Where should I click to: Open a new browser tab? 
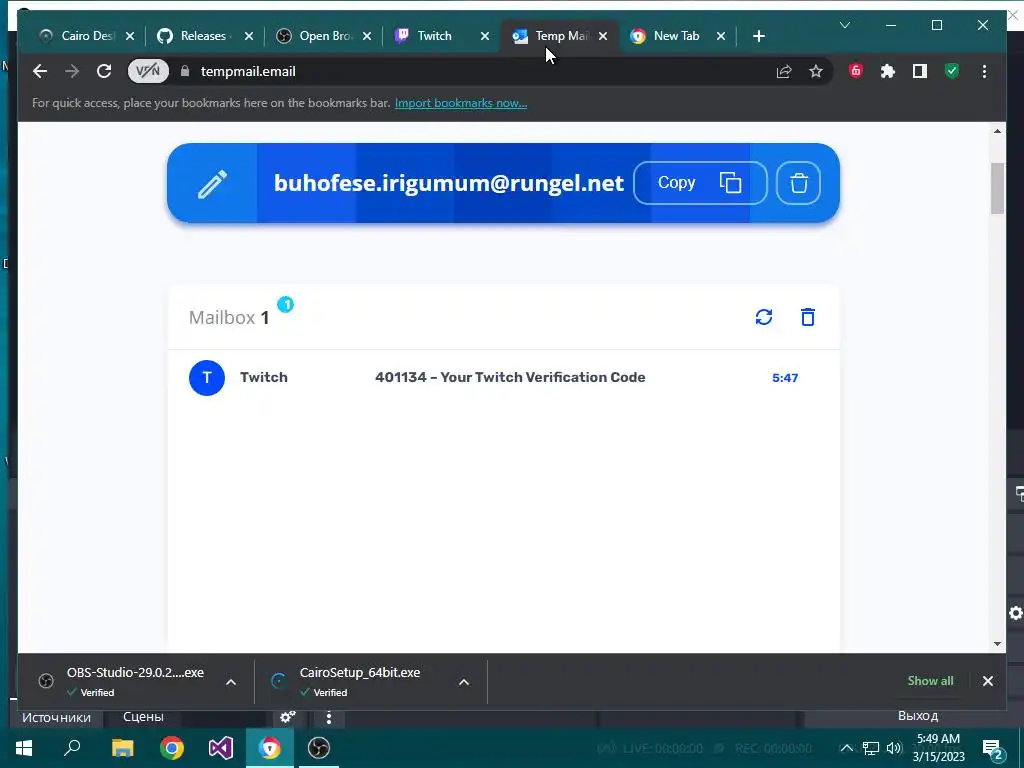(x=758, y=37)
